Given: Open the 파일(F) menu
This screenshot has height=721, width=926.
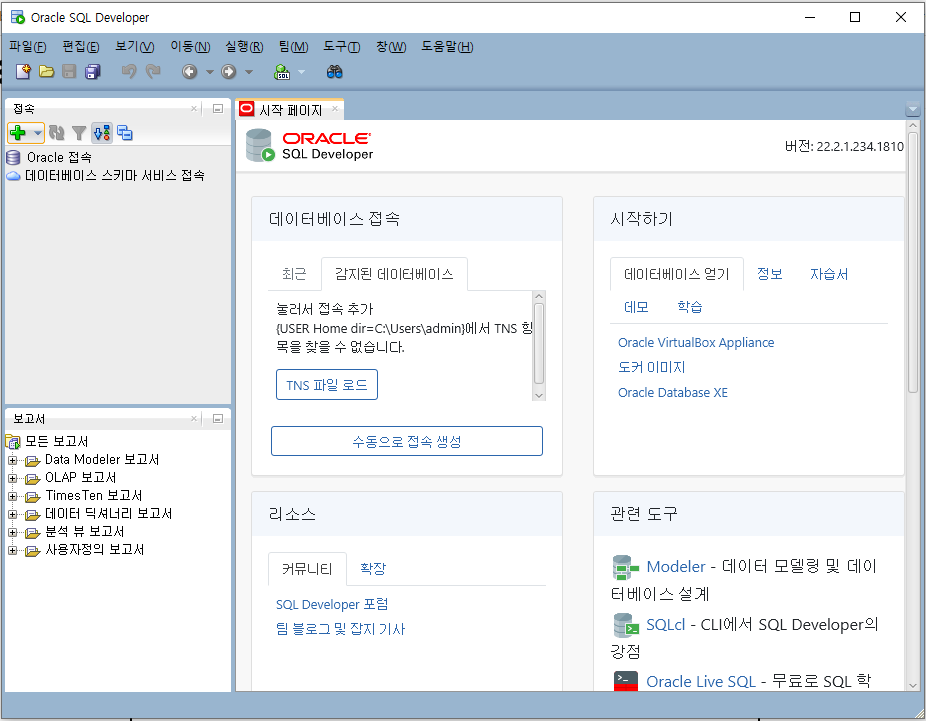Looking at the screenshot, I should 28,47.
